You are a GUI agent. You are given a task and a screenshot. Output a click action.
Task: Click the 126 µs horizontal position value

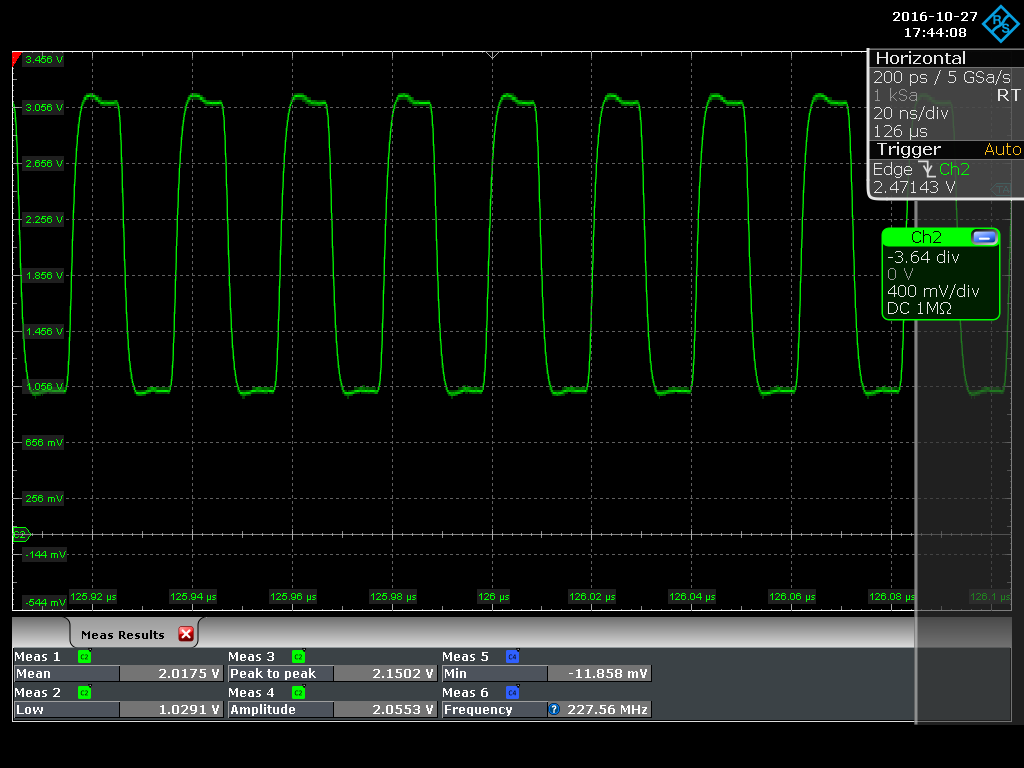tap(900, 131)
